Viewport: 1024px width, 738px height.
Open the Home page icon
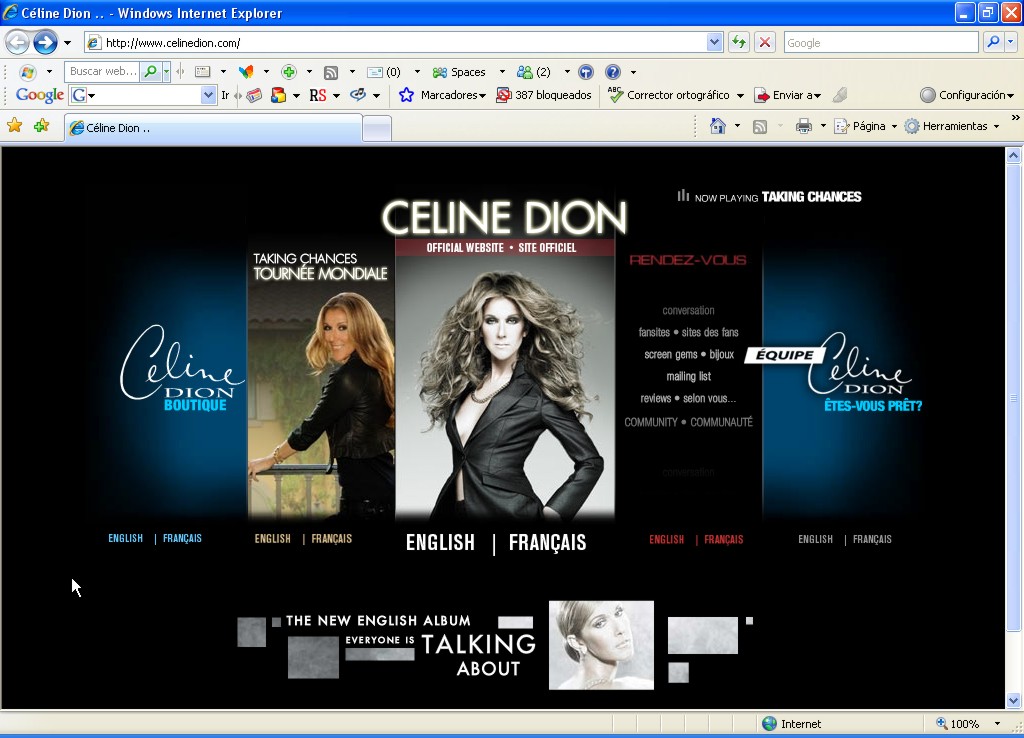[x=717, y=126]
